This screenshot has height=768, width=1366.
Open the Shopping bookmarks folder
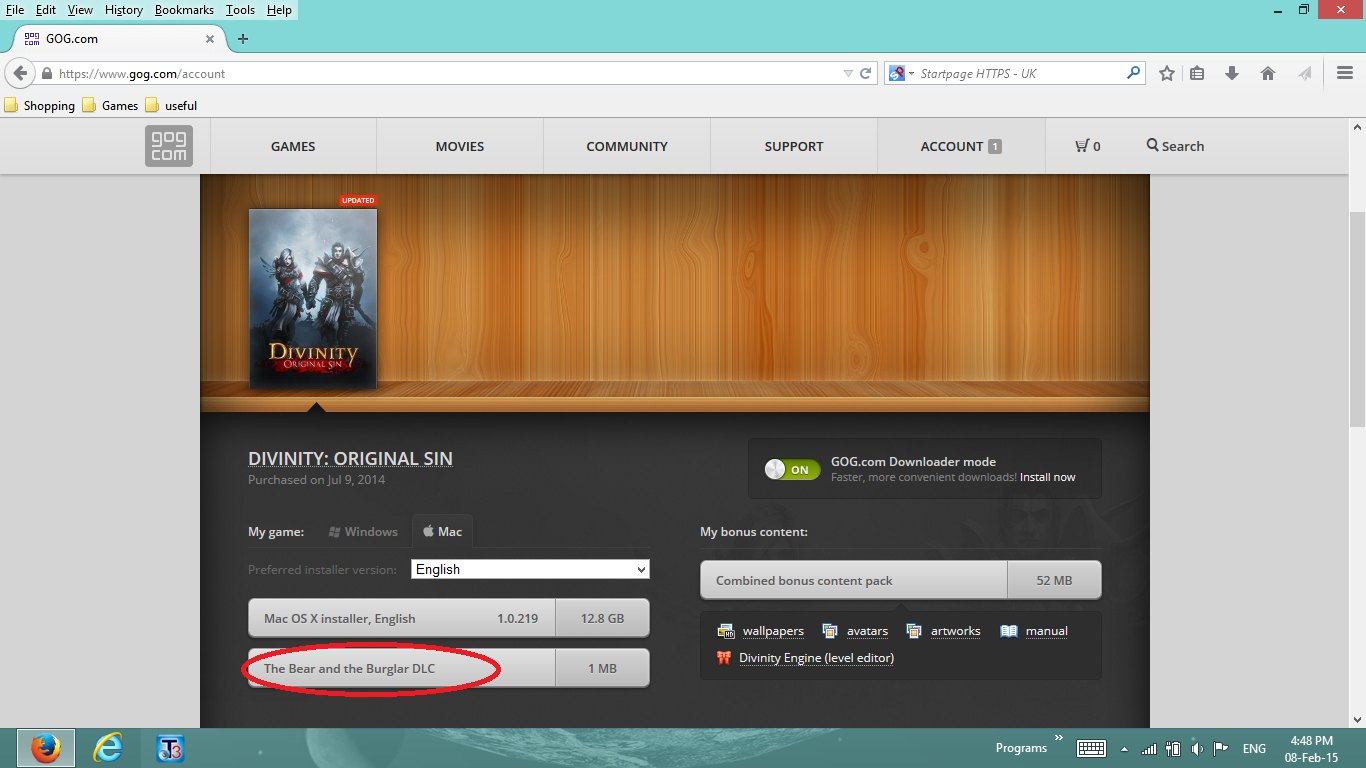click(x=40, y=105)
